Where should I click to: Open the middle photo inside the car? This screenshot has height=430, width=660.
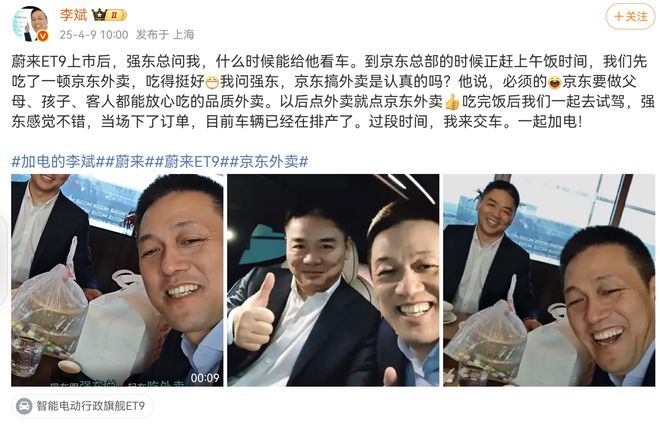[333, 280]
